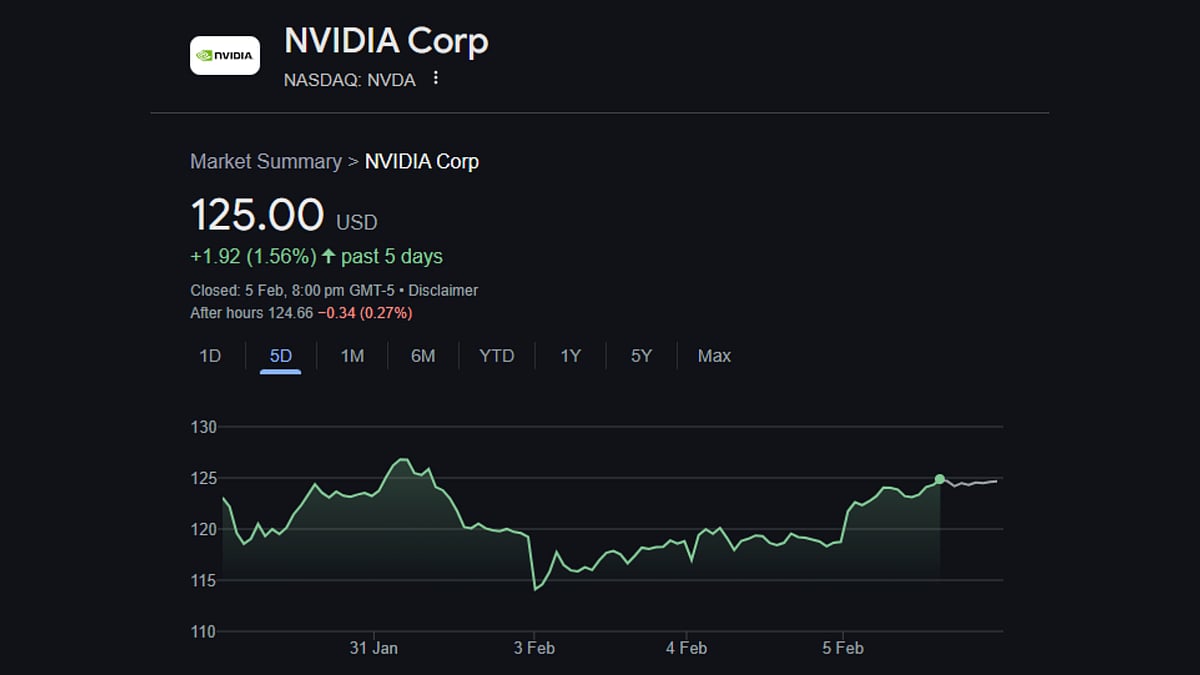Image resolution: width=1200 pixels, height=675 pixels.
Task: Click the green latest-price dot on chart
Action: coord(938,479)
